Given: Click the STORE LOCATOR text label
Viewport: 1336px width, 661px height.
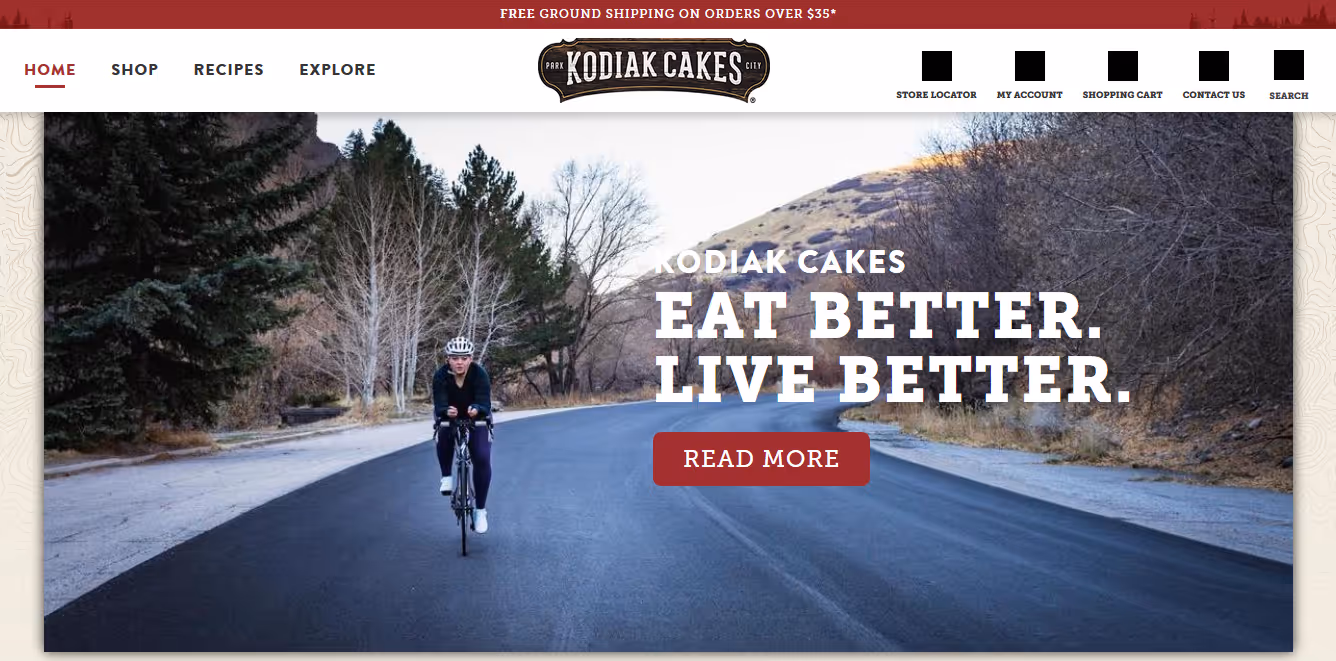Looking at the screenshot, I should coord(936,95).
